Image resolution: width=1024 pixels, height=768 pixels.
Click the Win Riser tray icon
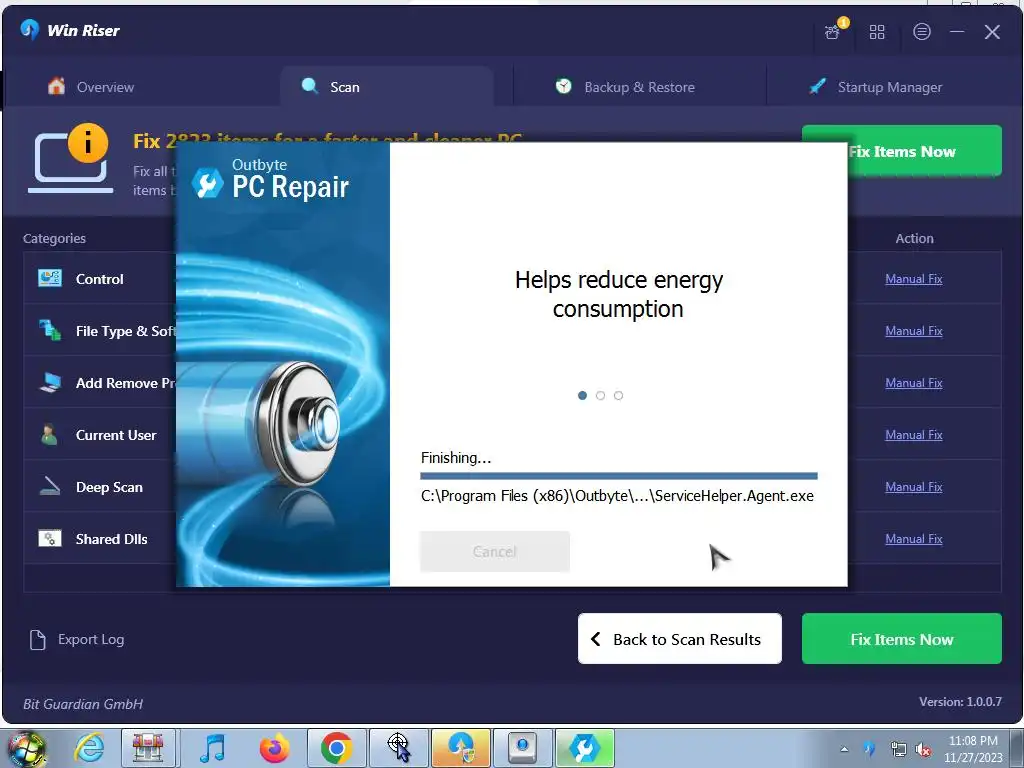click(x=869, y=749)
